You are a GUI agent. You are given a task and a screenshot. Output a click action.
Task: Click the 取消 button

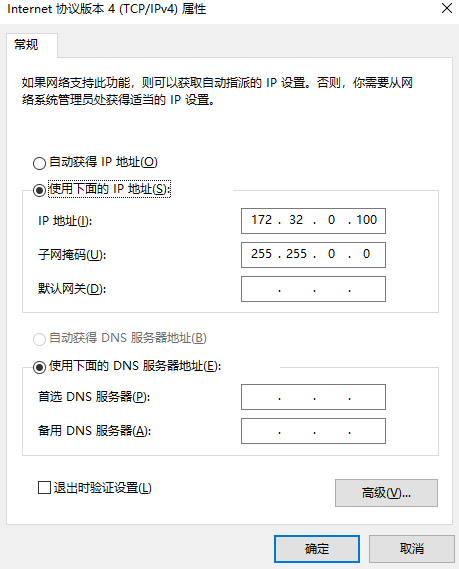pyautogui.click(x=411, y=548)
